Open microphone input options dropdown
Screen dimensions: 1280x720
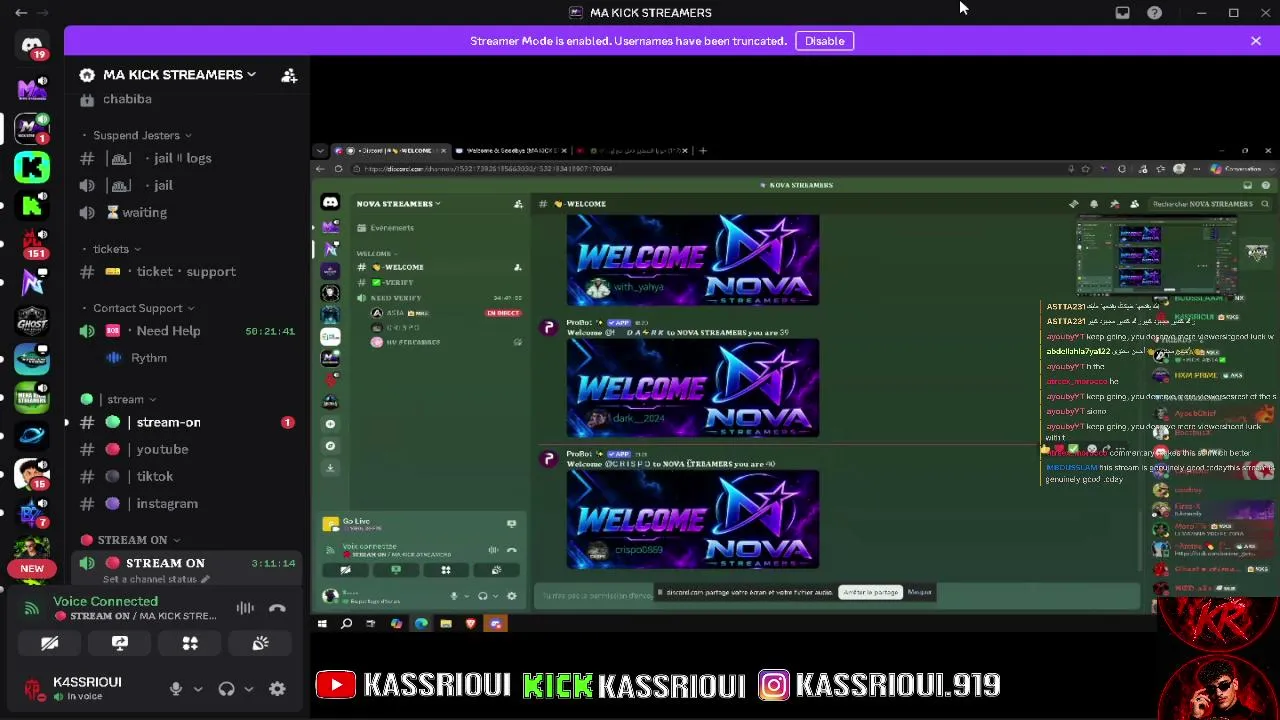pyautogui.click(x=198, y=688)
